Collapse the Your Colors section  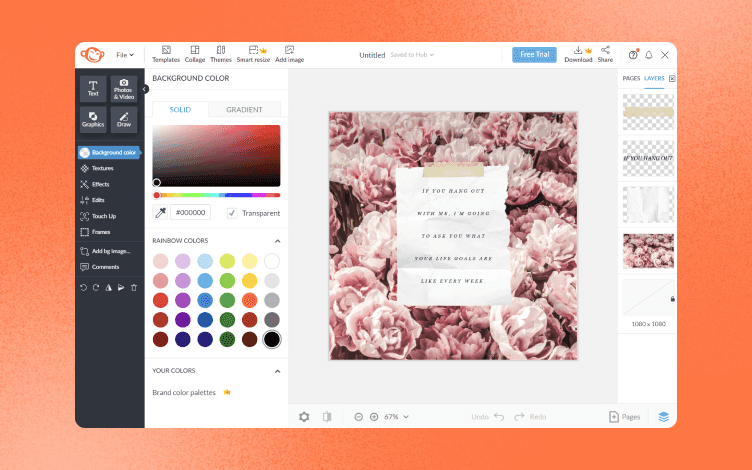tap(277, 371)
